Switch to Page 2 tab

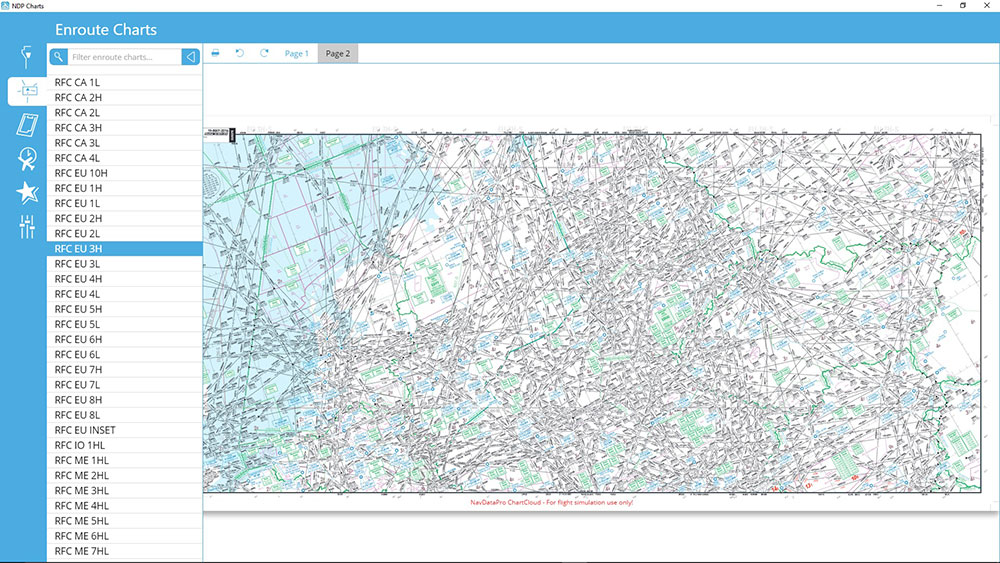(338, 54)
